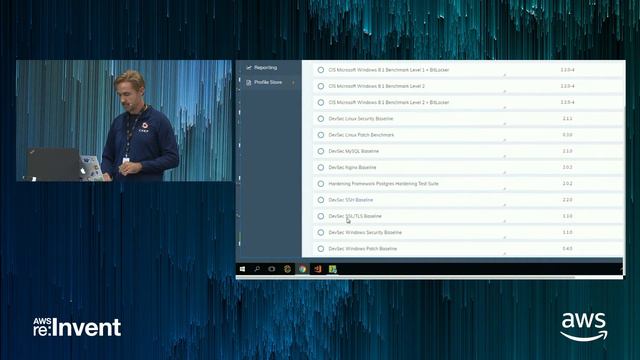640x360 pixels.
Task: Select the DevSec Nginx Baseline radio button
Action: pos(321,168)
